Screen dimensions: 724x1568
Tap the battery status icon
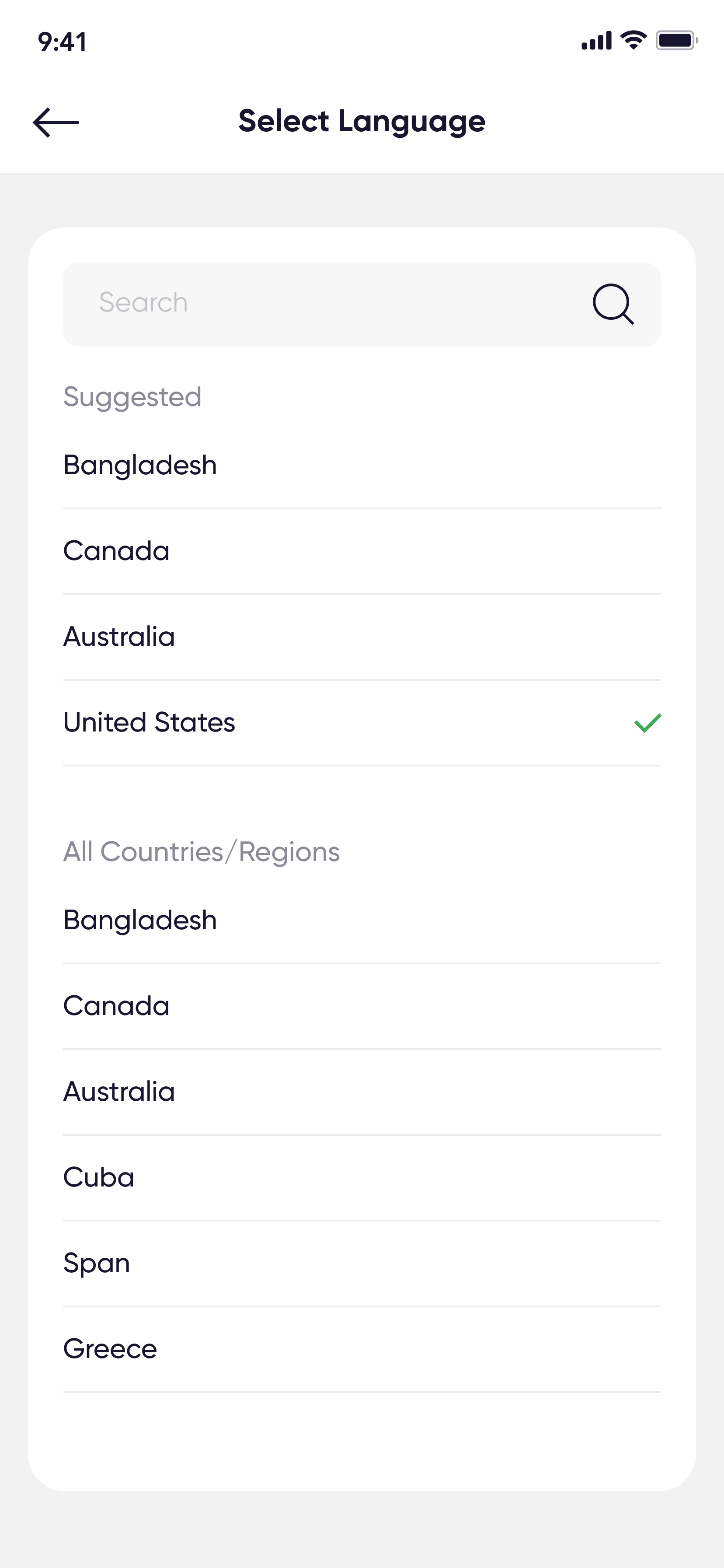676,41
